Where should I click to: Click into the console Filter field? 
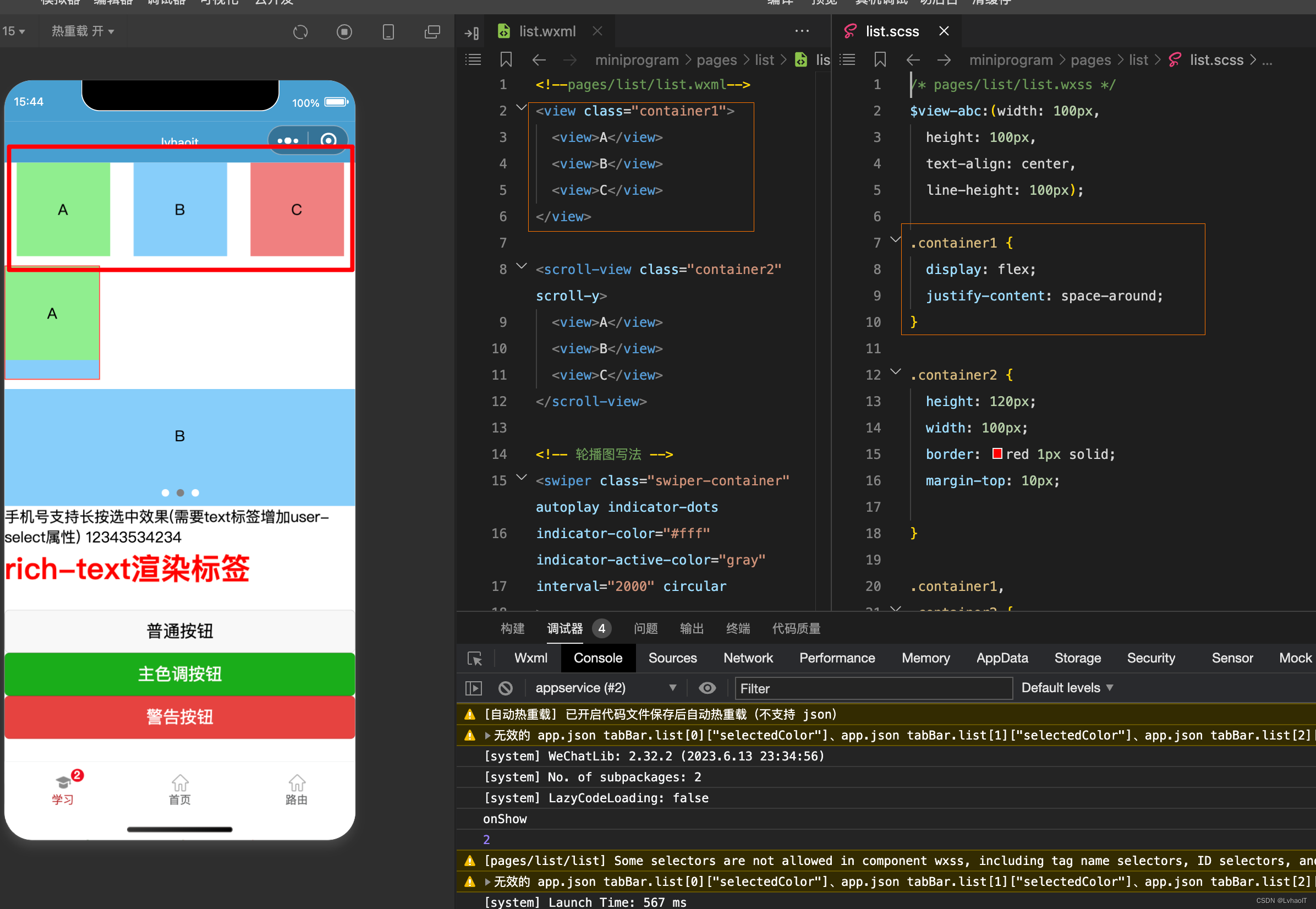coord(874,688)
